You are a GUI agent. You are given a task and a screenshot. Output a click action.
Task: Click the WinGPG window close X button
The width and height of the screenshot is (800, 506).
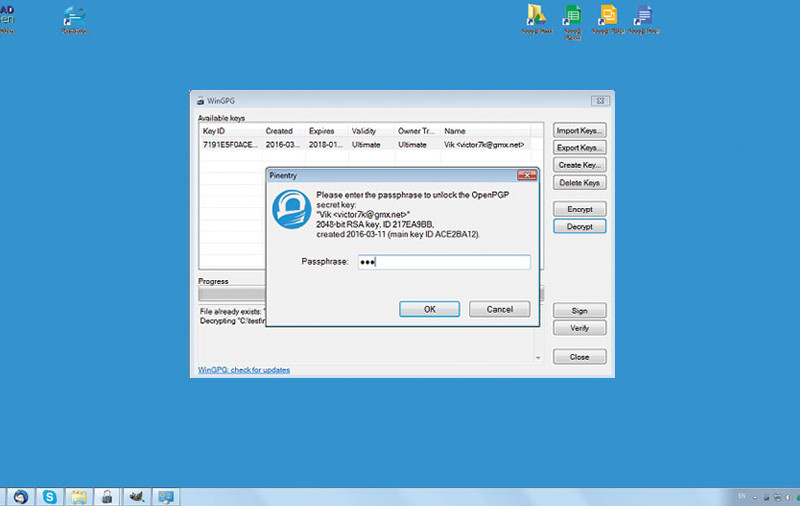click(600, 101)
